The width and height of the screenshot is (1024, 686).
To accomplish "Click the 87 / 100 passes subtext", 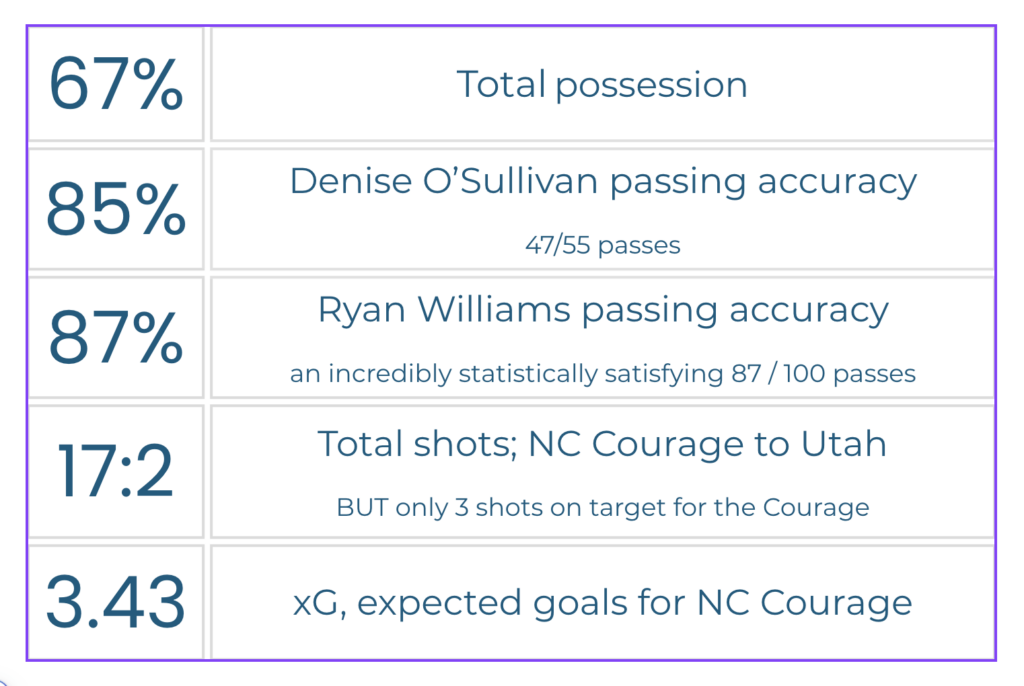I will click(603, 374).
